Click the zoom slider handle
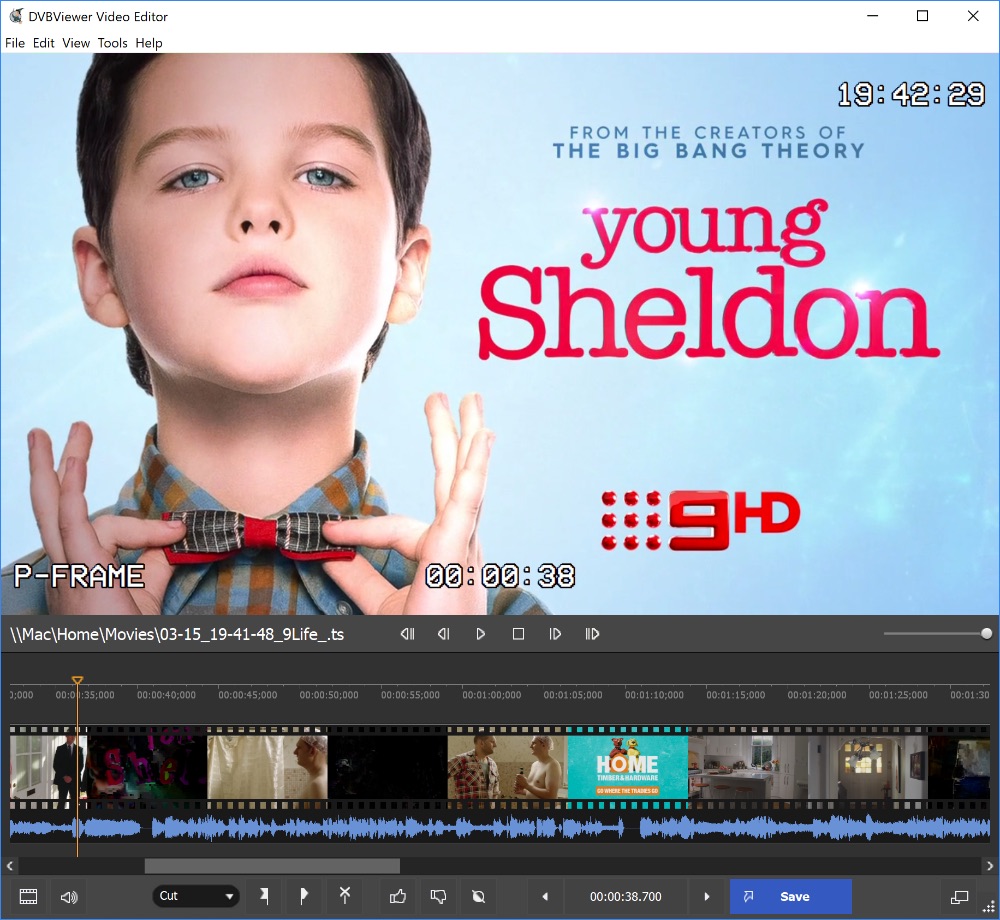The width and height of the screenshot is (1000, 920). [x=987, y=633]
